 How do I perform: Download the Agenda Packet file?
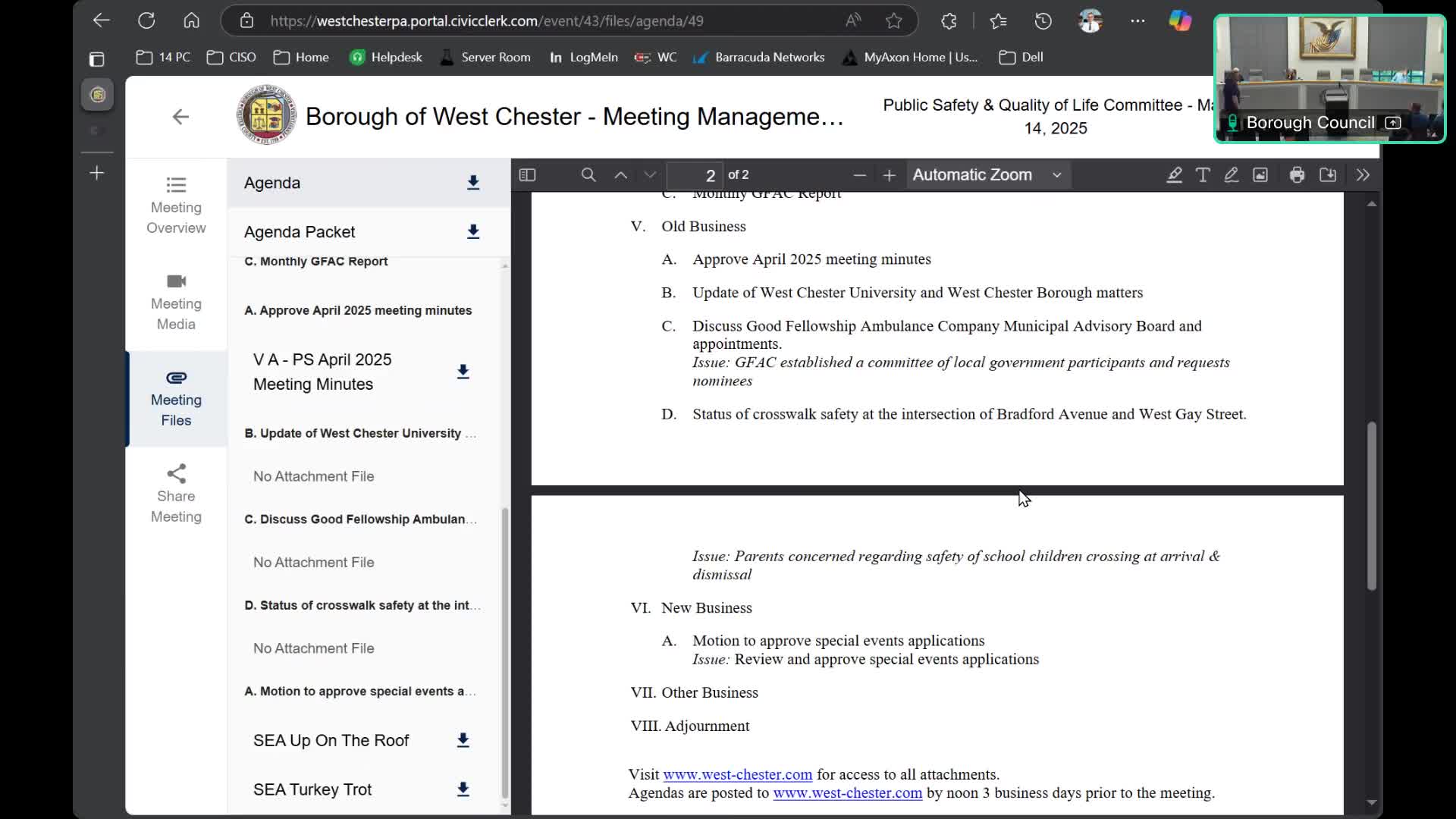pos(473,231)
